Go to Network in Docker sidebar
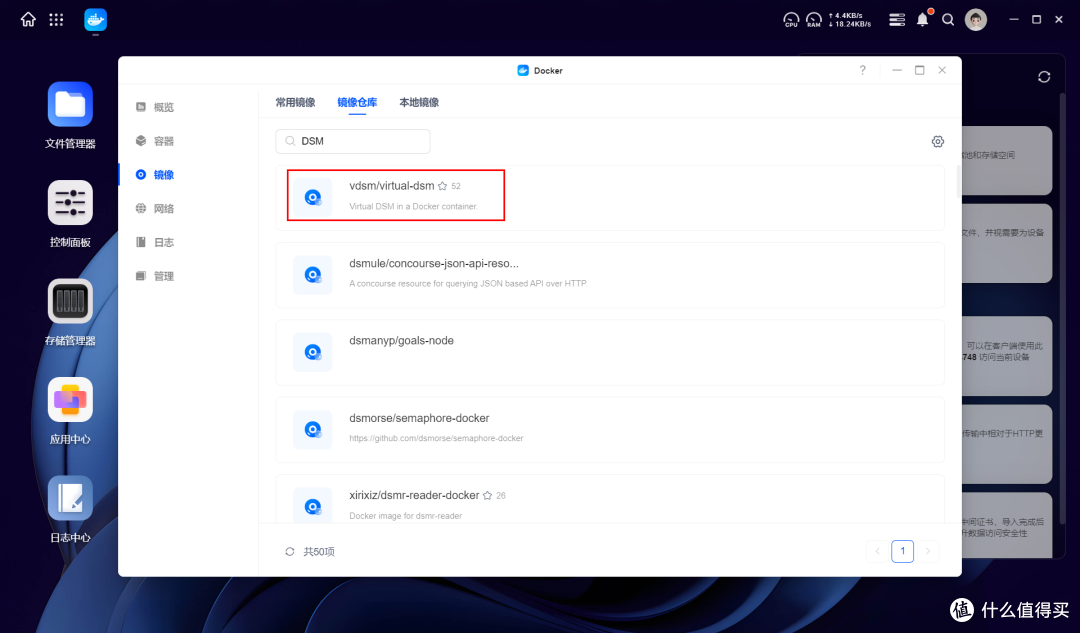 tap(155, 209)
